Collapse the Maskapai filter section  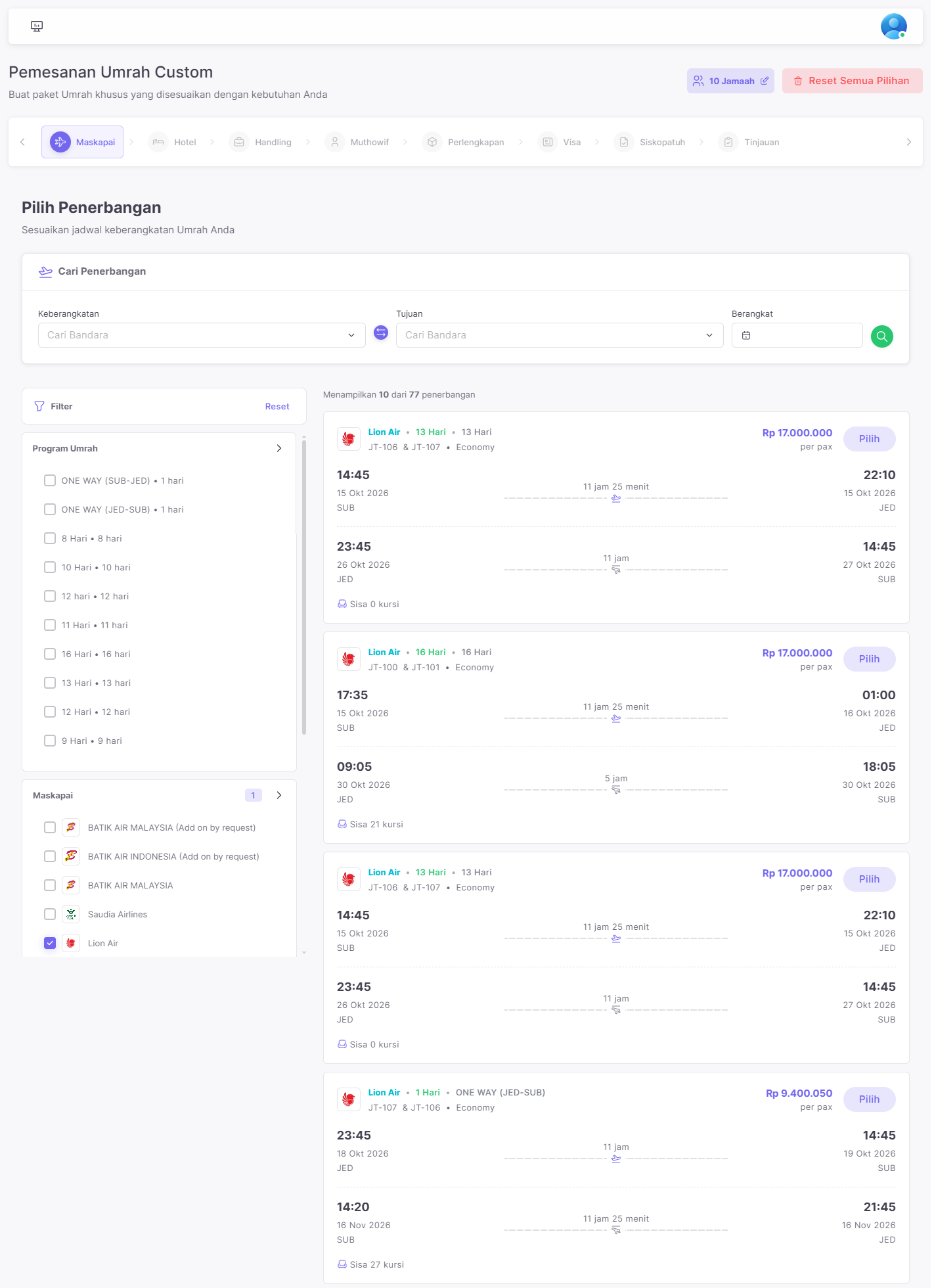pyautogui.click(x=279, y=795)
